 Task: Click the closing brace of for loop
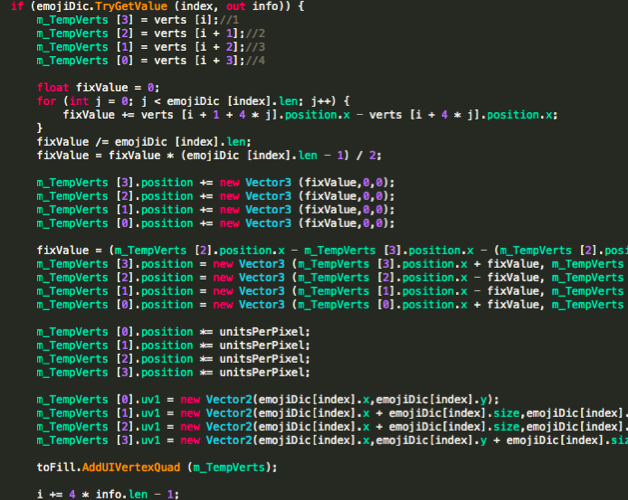pyautogui.click(x=40, y=129)
